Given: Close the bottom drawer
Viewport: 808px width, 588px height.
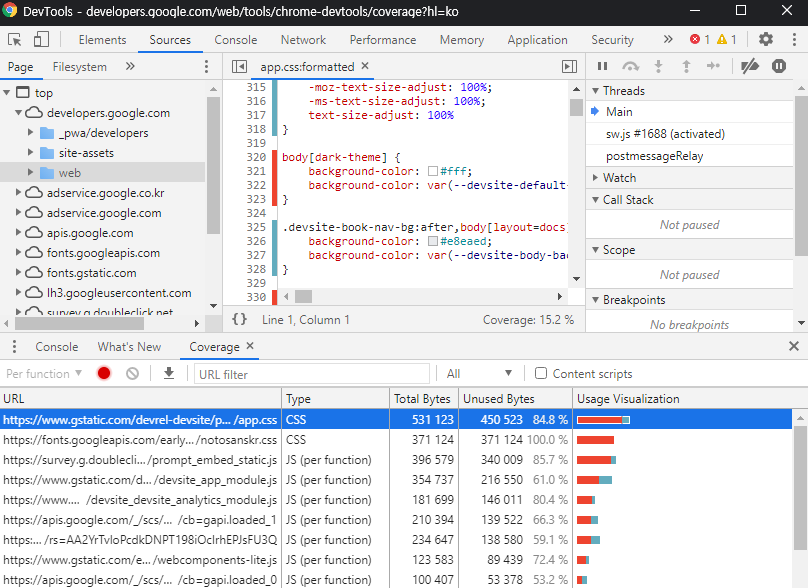Looking at the screenshot, I should click(x=794, y=346).
